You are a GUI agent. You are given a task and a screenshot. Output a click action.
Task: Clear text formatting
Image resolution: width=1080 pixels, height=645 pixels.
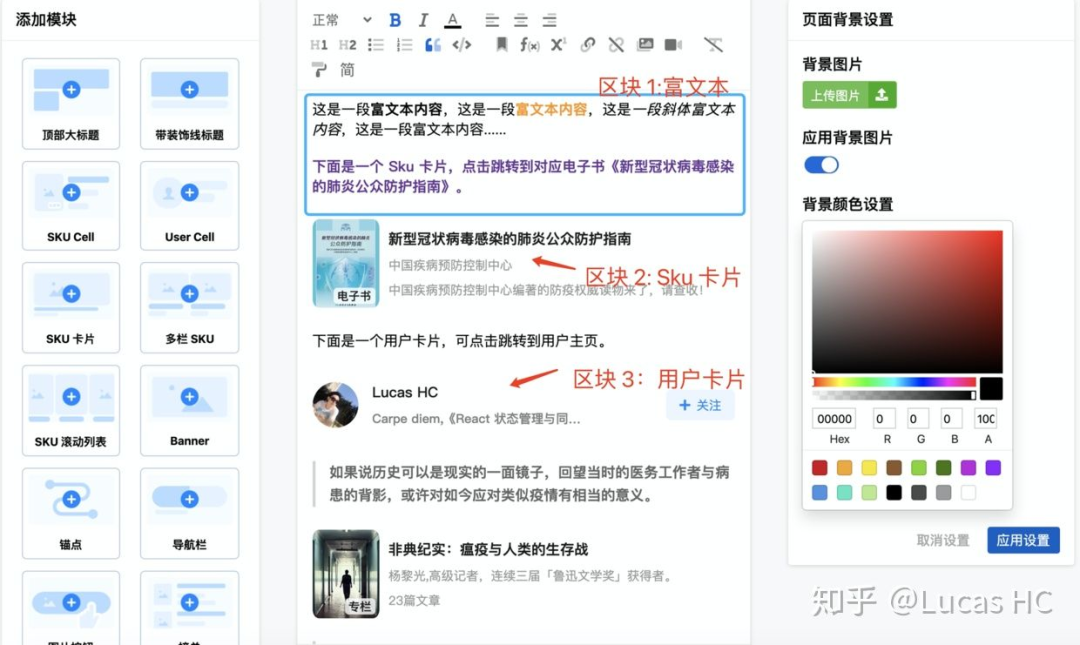coord(713,45)
